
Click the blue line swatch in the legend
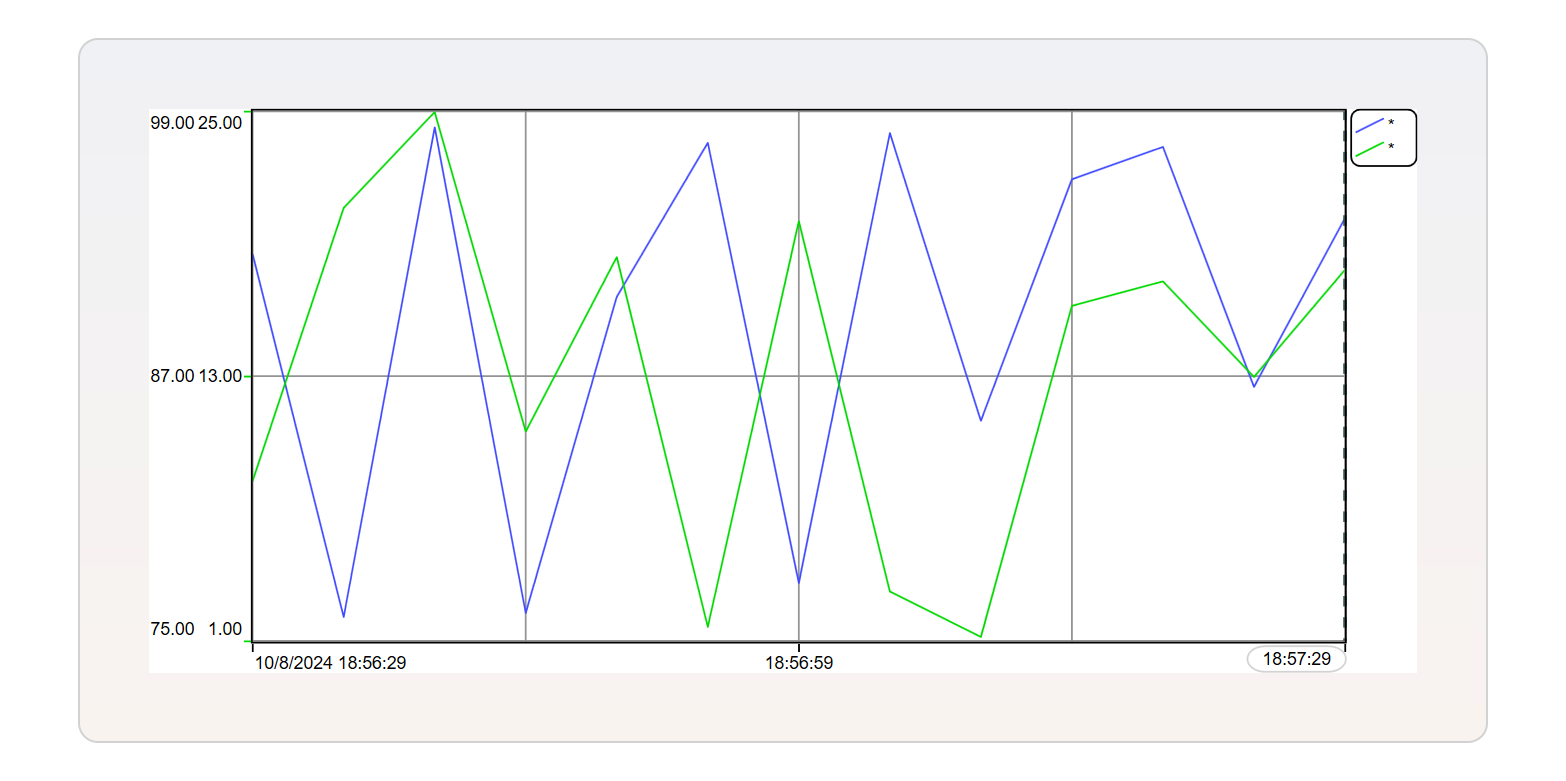click(x=1369, y=125)
